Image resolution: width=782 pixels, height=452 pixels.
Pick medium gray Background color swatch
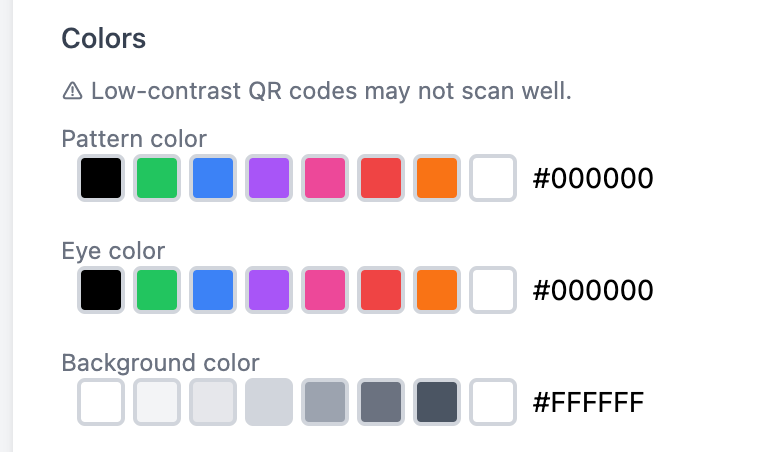click(x=325, y=402)
